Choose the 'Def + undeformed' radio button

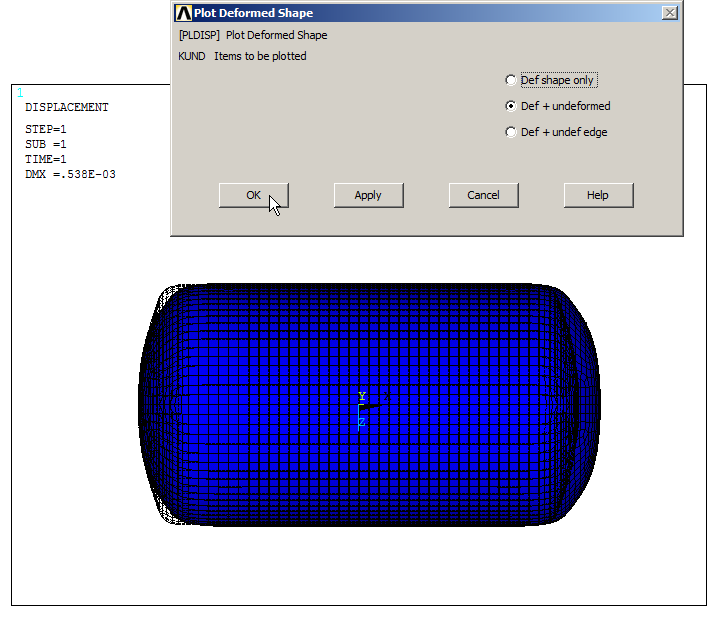tap(512, 106)
